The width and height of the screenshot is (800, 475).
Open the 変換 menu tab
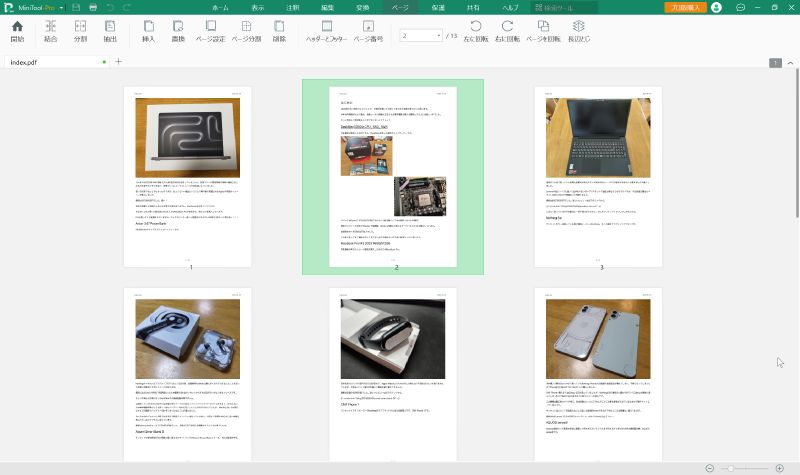click(x=362, y=8)
